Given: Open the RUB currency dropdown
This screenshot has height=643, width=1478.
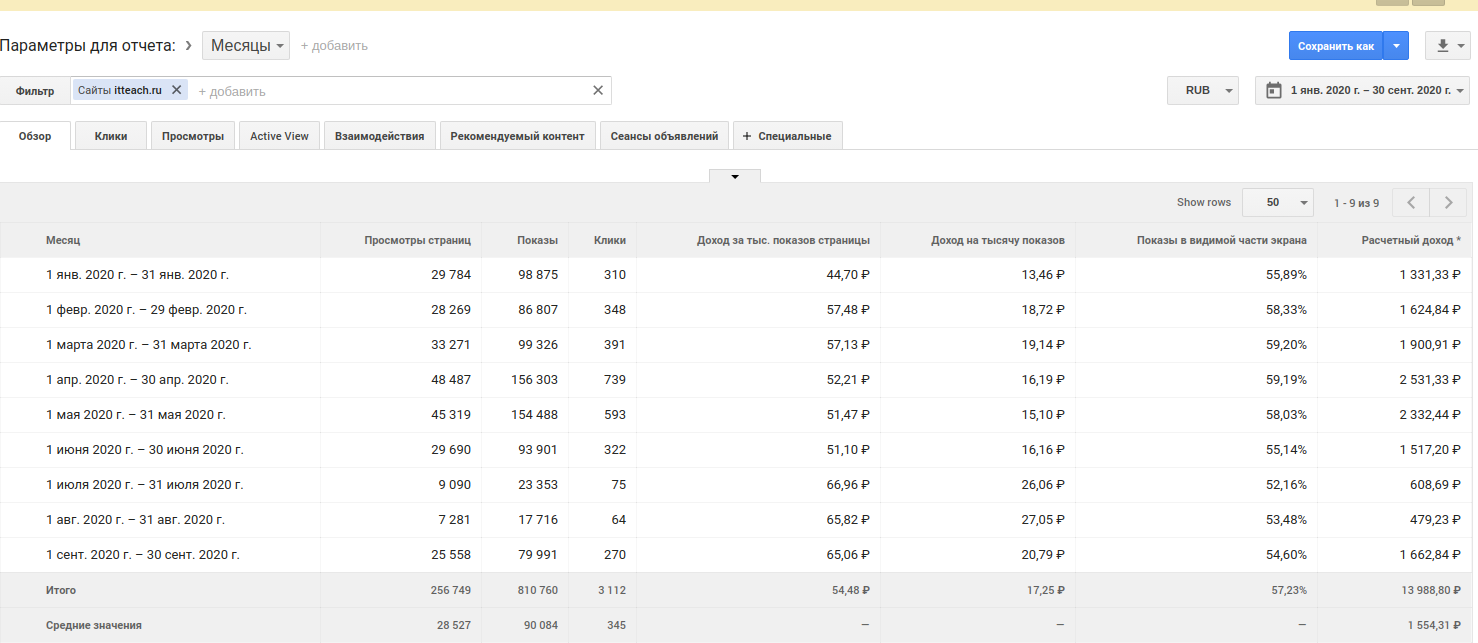Looking at the screenshot, I should 1203,90.
